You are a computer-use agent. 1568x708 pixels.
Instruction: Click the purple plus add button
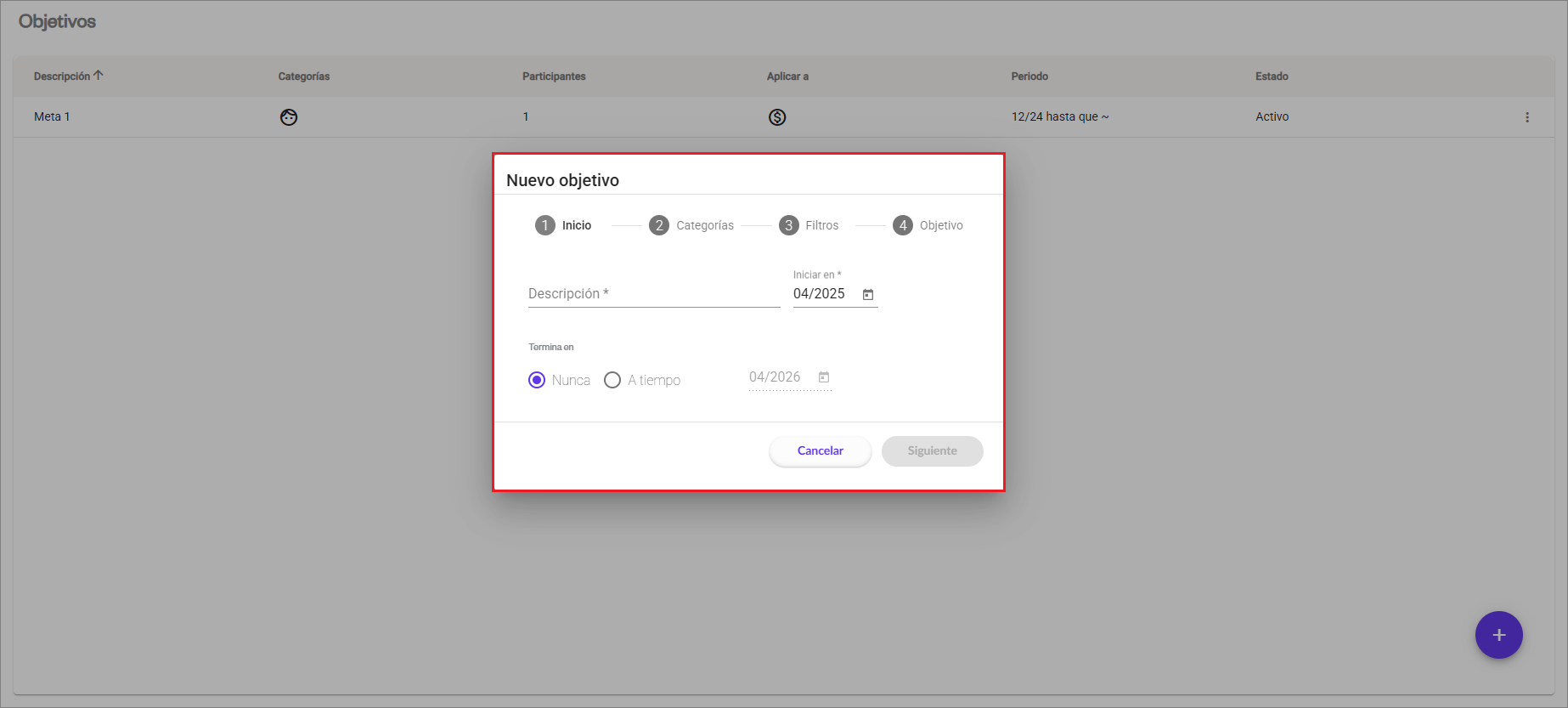click(x=1499, y=635)
